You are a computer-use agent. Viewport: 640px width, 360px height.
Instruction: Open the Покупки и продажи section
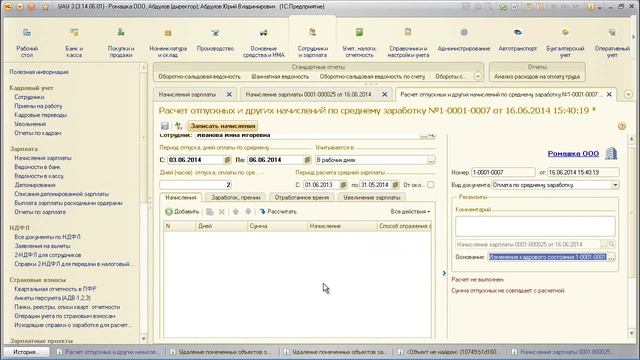[121, 42]
